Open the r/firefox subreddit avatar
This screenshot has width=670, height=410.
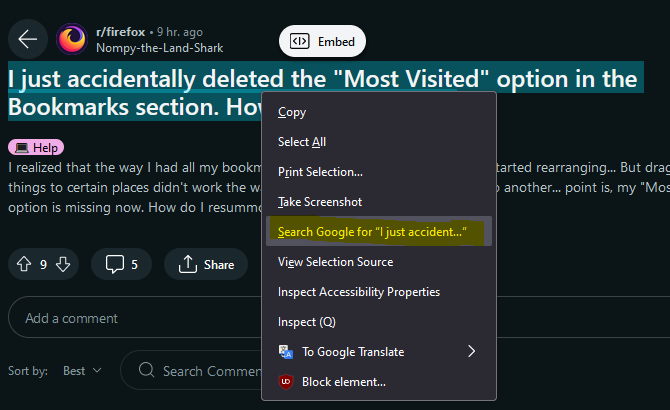click(x=72, y=39)
